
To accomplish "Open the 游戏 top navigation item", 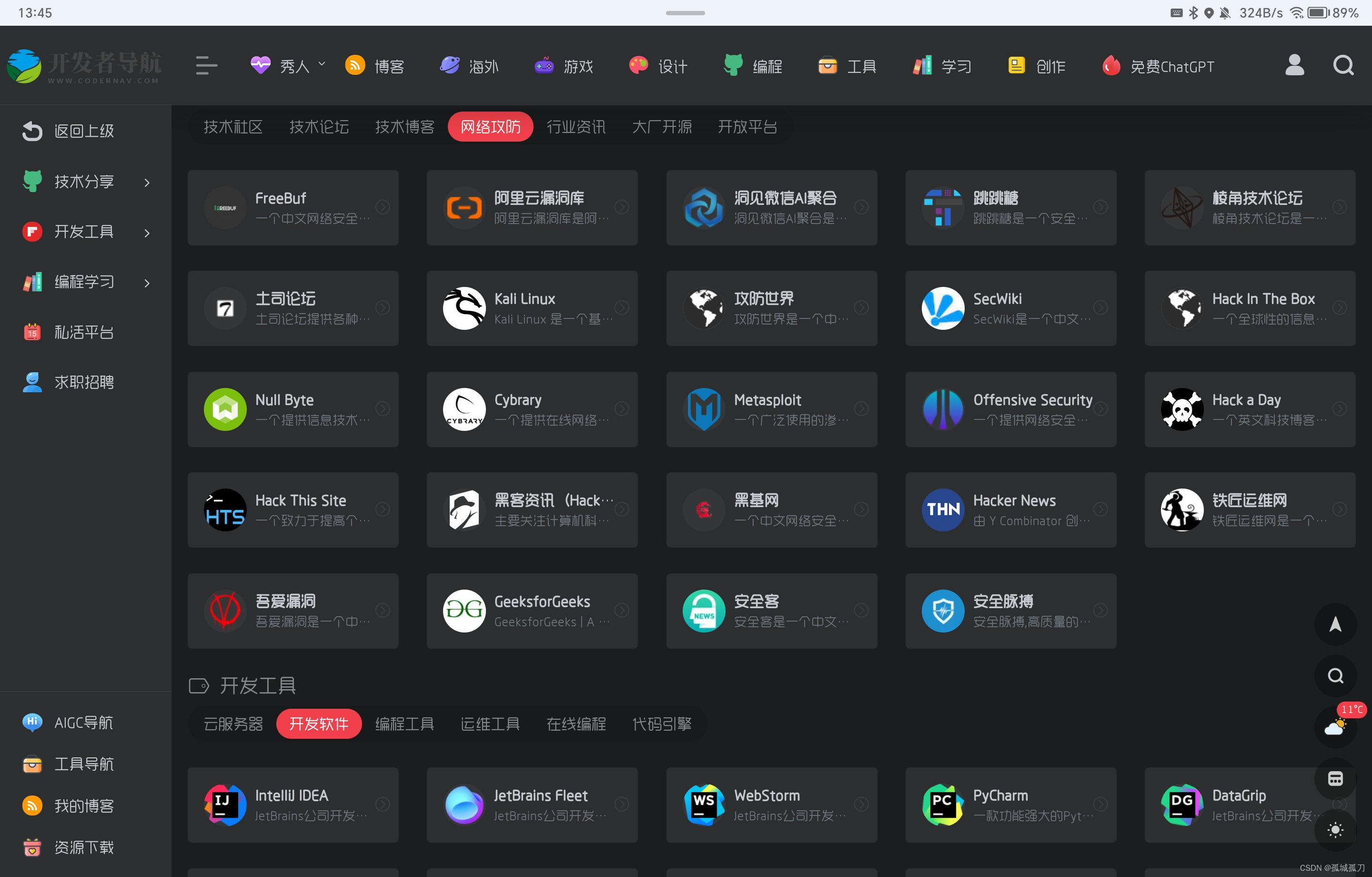I will pyautogui.click(x=564, y=66).
